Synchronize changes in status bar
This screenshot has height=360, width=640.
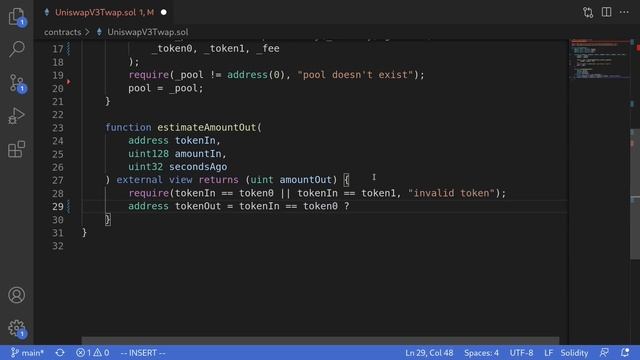(x=60, y=353)
